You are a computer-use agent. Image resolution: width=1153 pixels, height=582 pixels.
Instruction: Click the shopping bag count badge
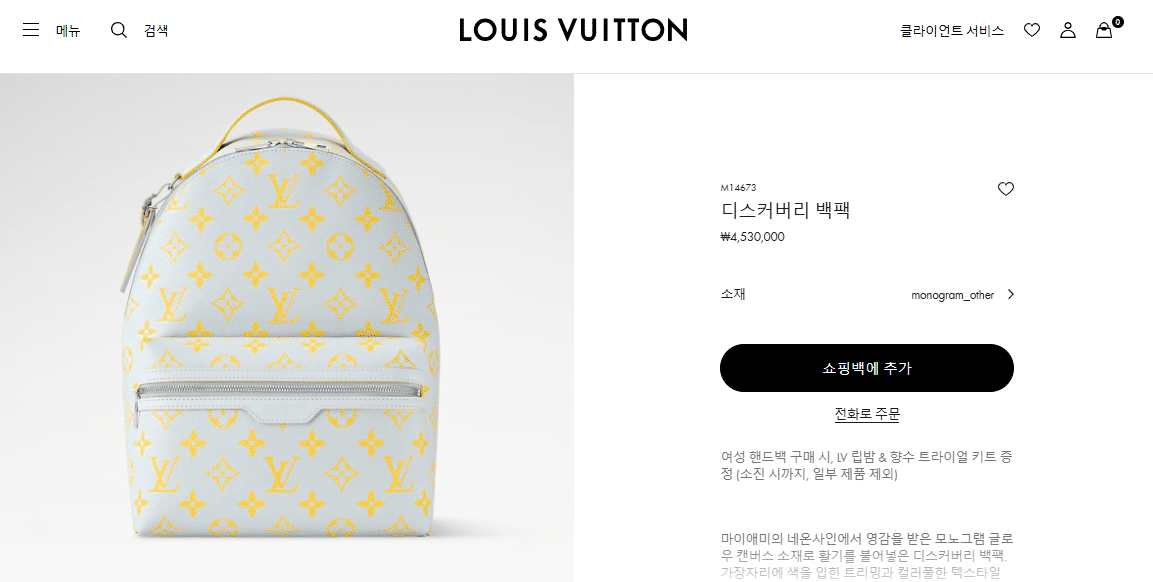(1118, 22)
